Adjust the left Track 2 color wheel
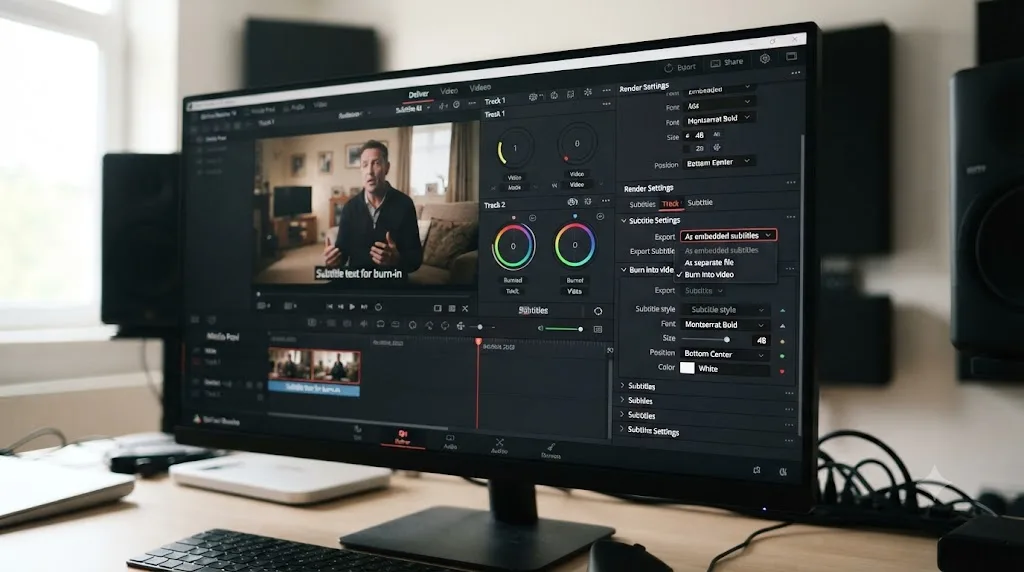 pos(513,246)
